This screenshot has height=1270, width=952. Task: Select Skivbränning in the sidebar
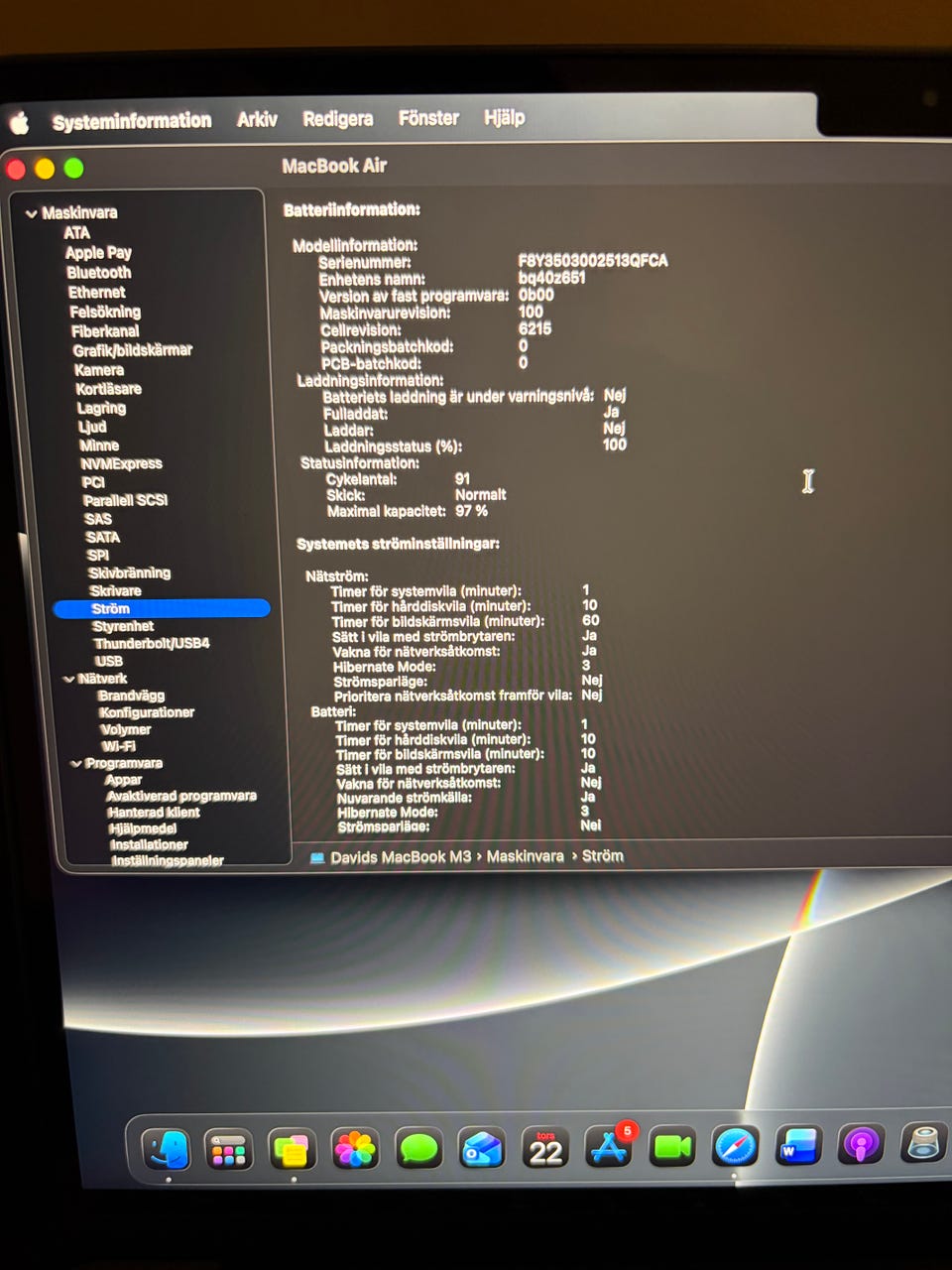129,572
